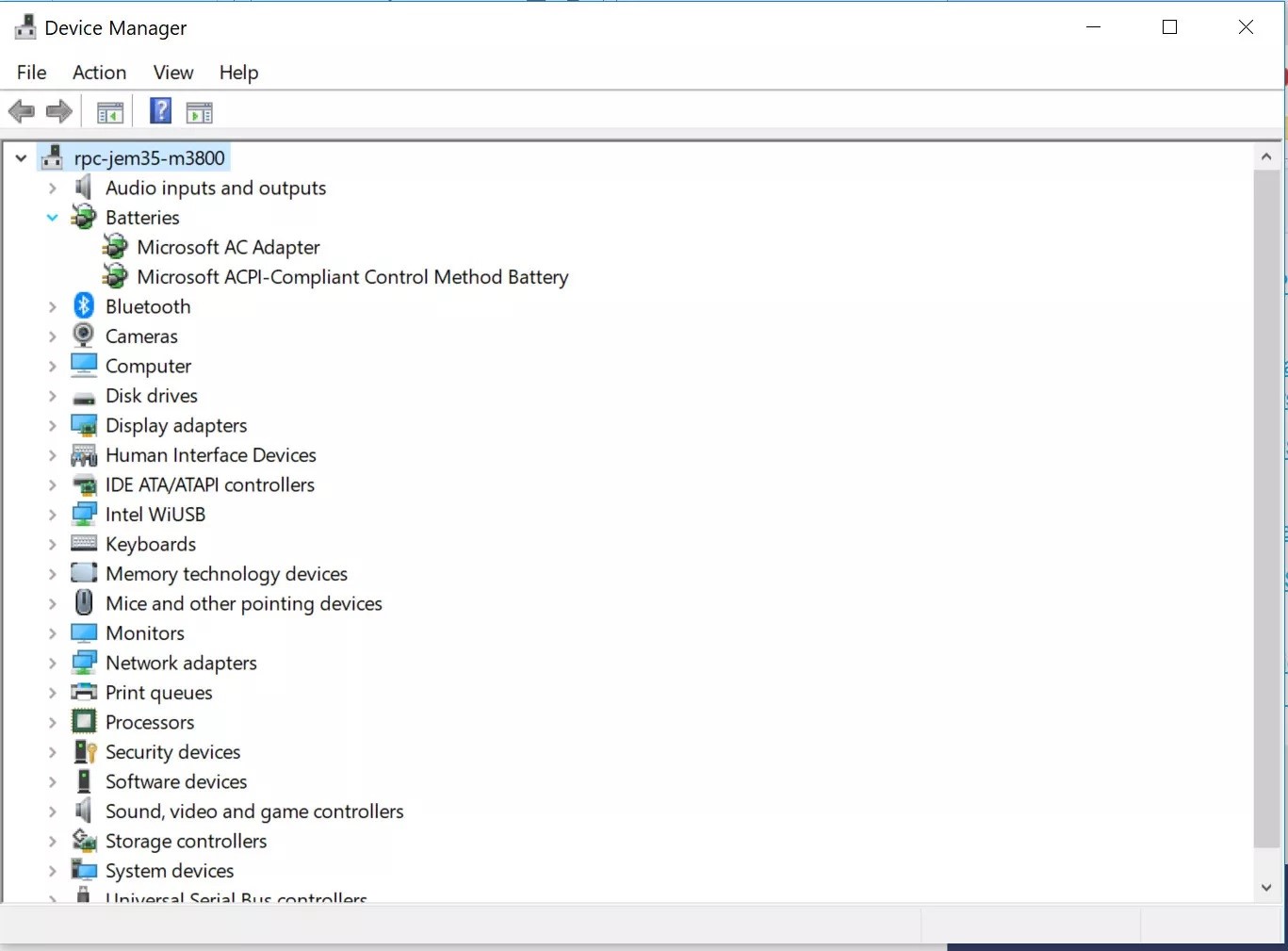Select Microsoft AC Adapter device
This screenshot has height=951, width=1288.
(228, 247)
